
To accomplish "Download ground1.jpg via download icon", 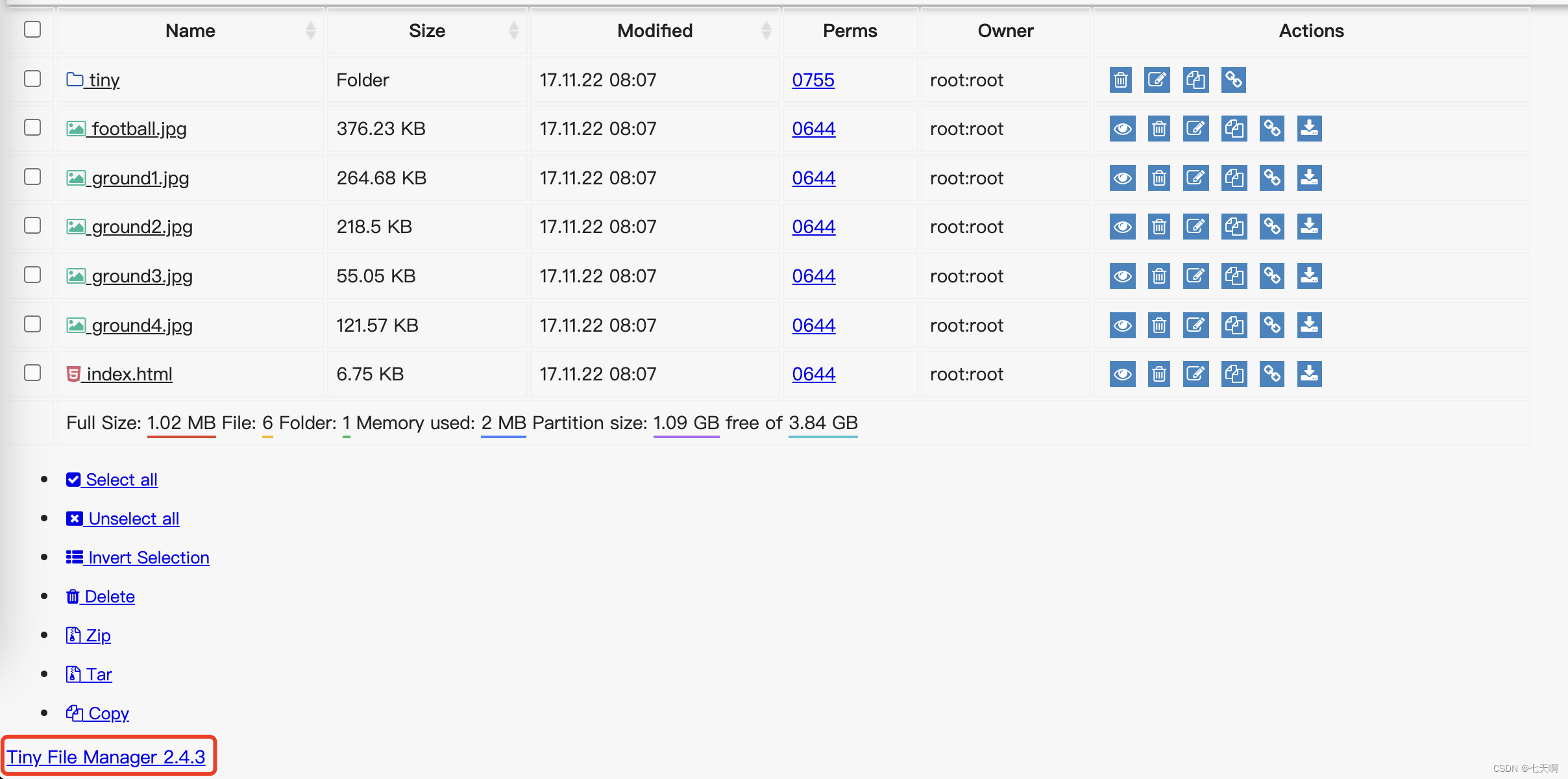I will (x=1310, y=178).
